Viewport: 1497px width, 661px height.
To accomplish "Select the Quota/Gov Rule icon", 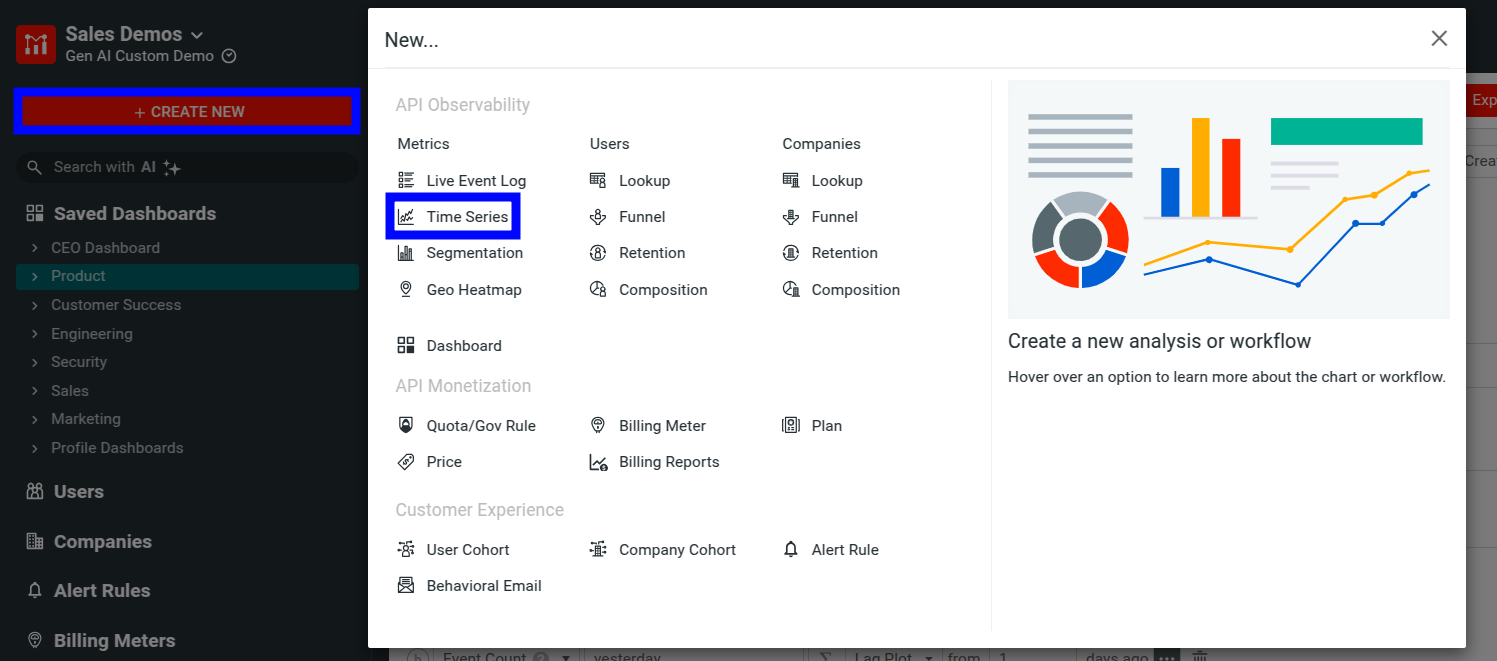I will (x=406, y=425).
